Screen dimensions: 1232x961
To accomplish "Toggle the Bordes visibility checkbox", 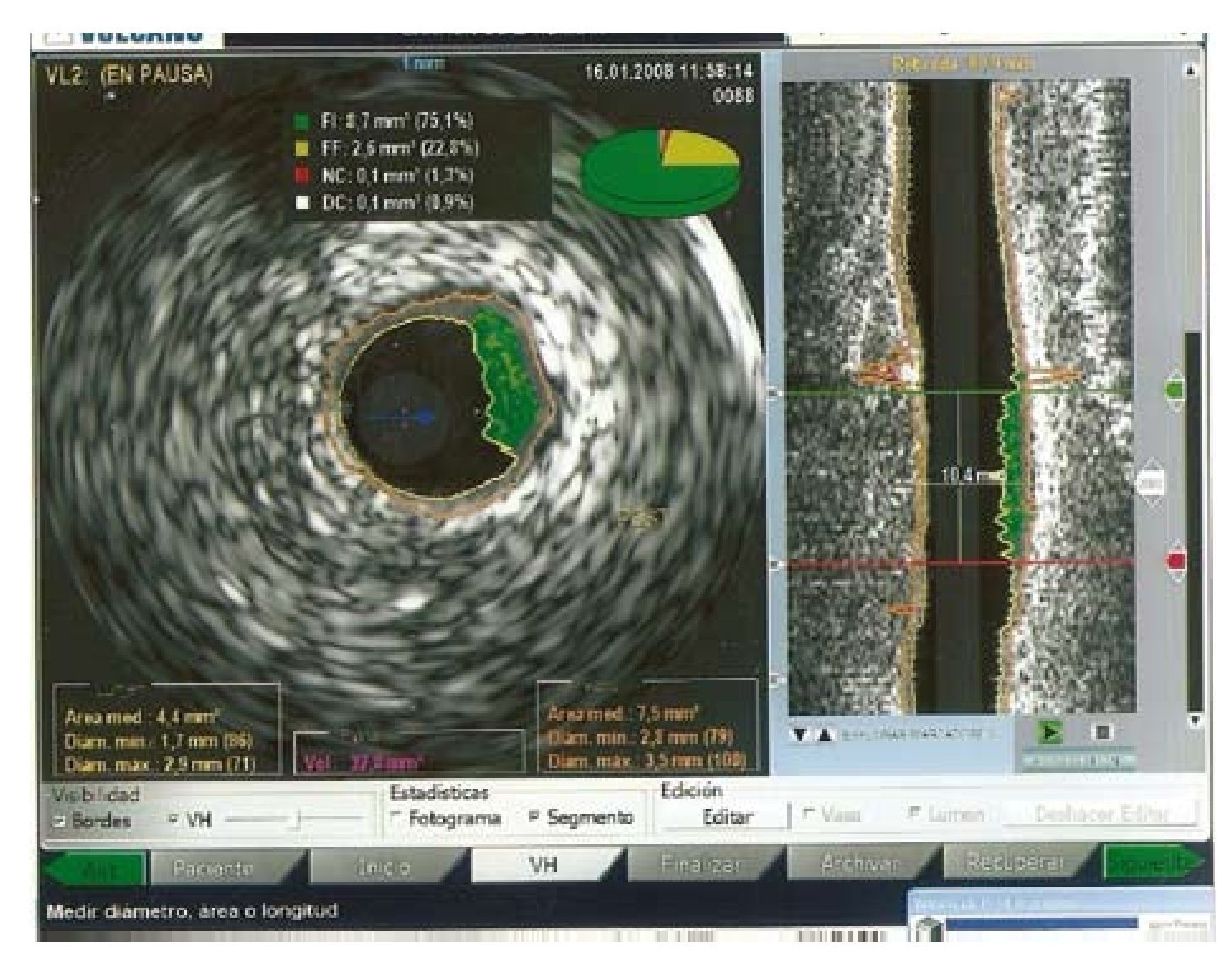I will coord(61,821).
